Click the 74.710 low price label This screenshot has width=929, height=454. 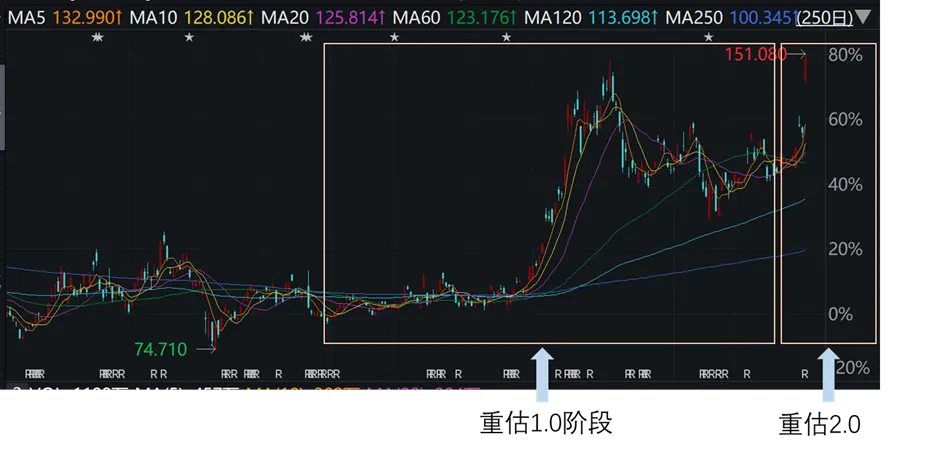(x=161, y=349)
